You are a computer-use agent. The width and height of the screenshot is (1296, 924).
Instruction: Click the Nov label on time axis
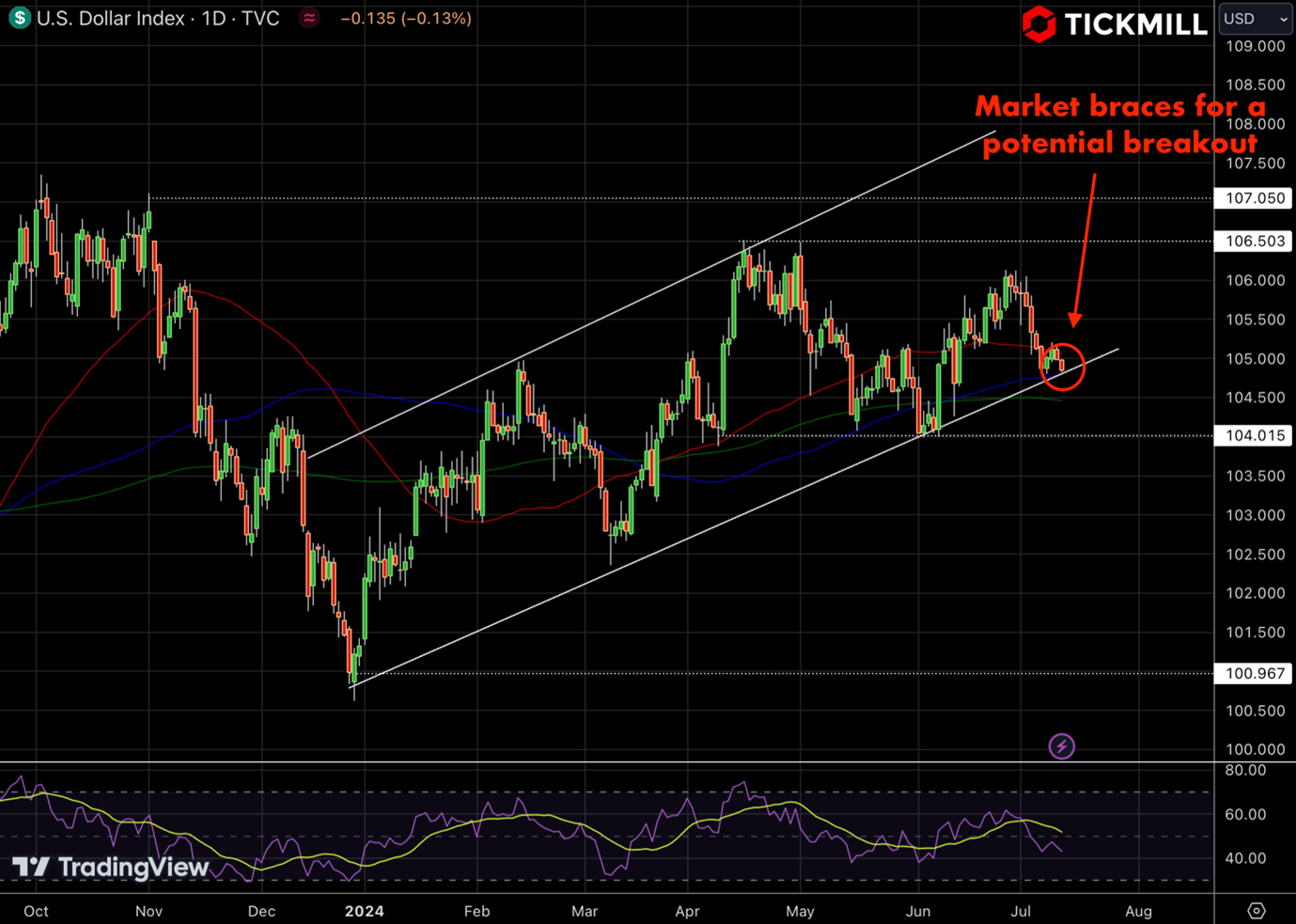[148, 911]
